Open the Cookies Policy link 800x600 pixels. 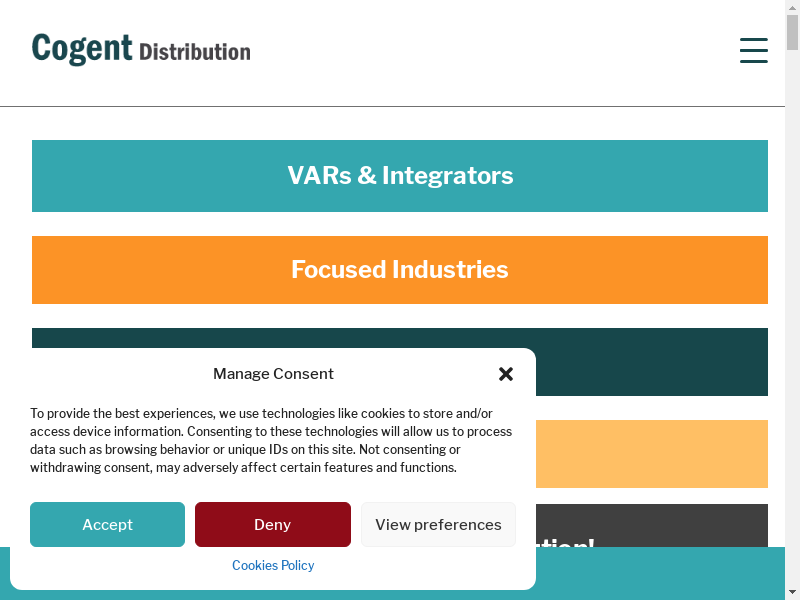[273, 565]
